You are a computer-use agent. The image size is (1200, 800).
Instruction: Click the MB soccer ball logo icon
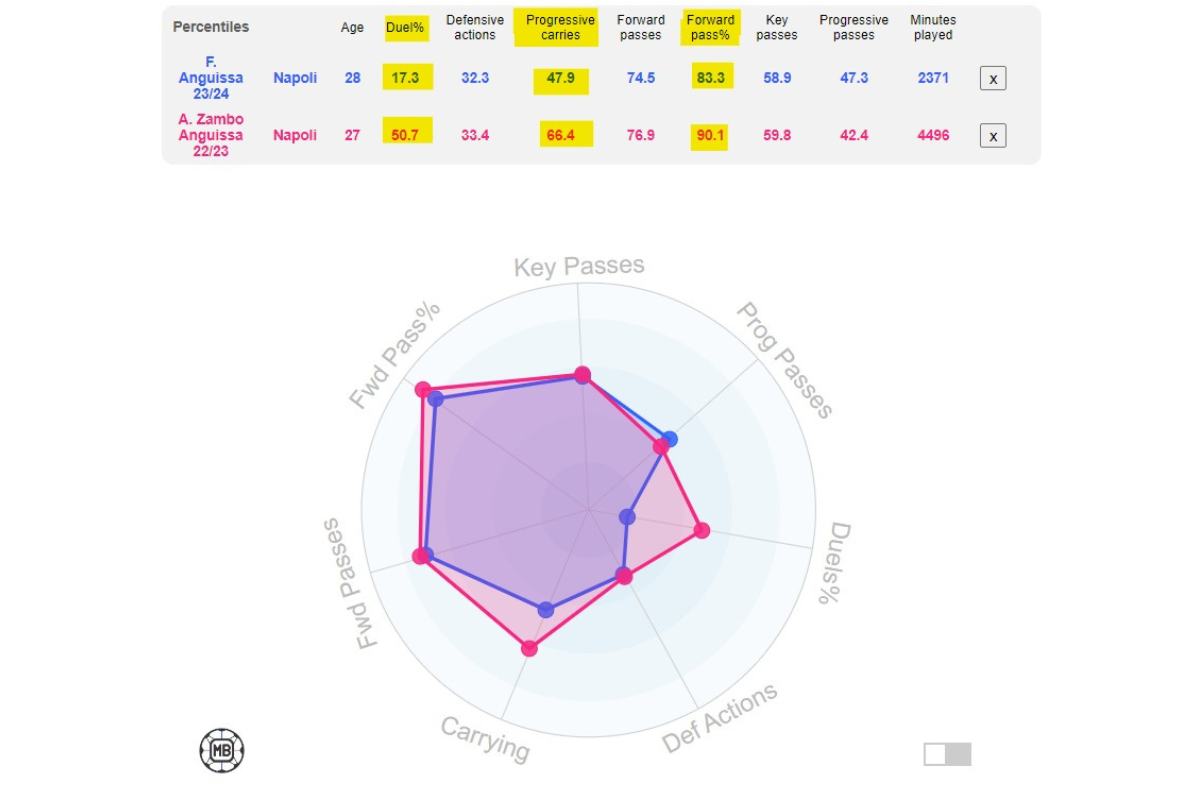click(222, 750)
